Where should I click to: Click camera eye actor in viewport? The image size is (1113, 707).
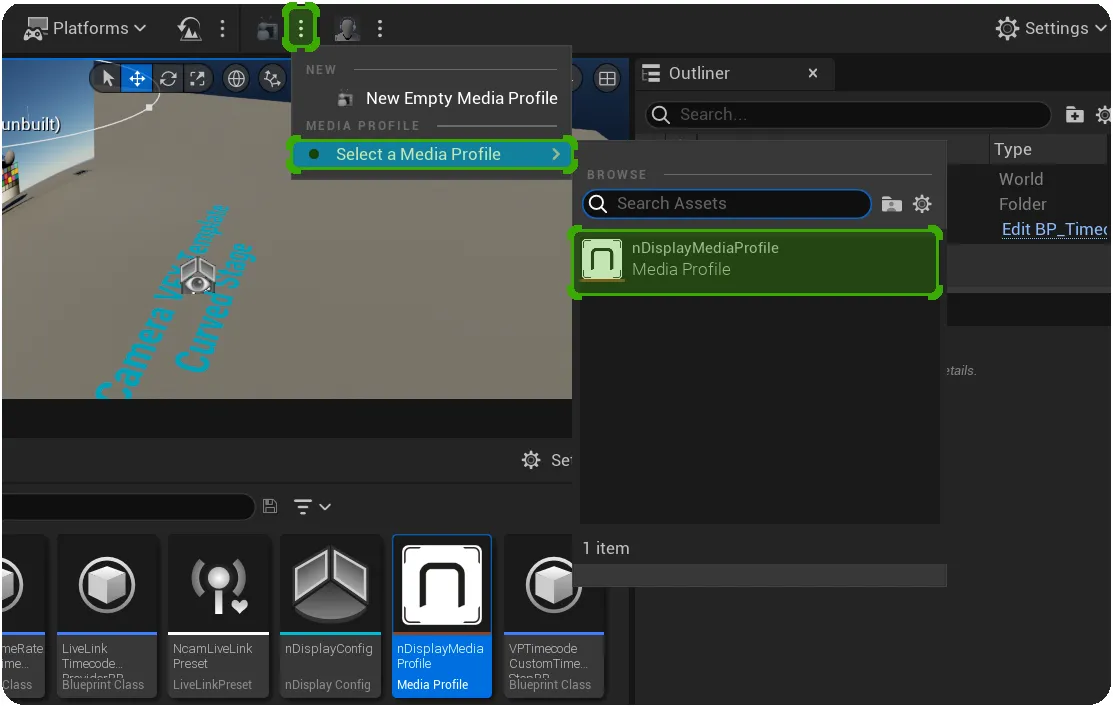tap(197, 276)
